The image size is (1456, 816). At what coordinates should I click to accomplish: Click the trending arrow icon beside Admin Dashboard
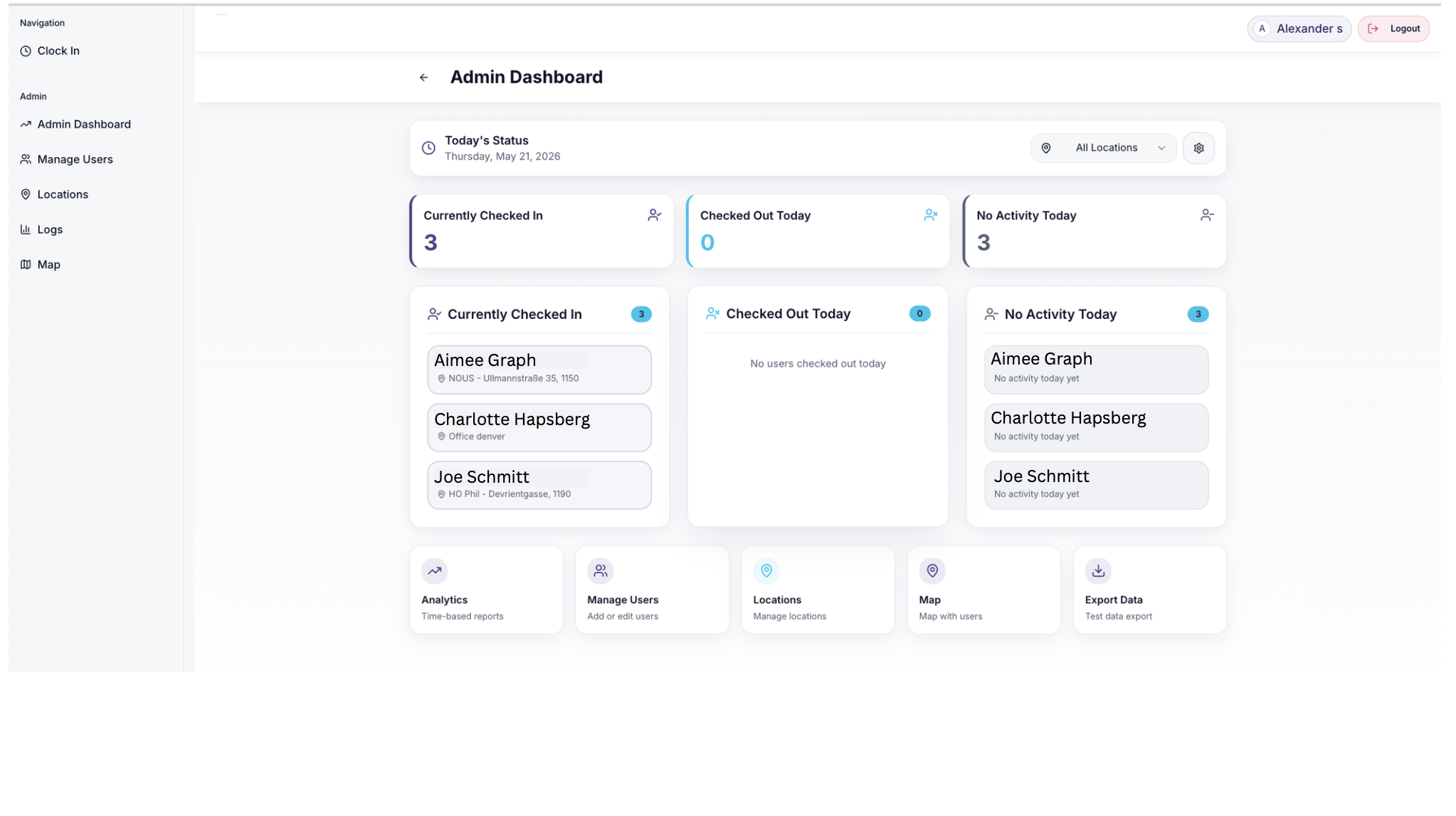point(26,125)
